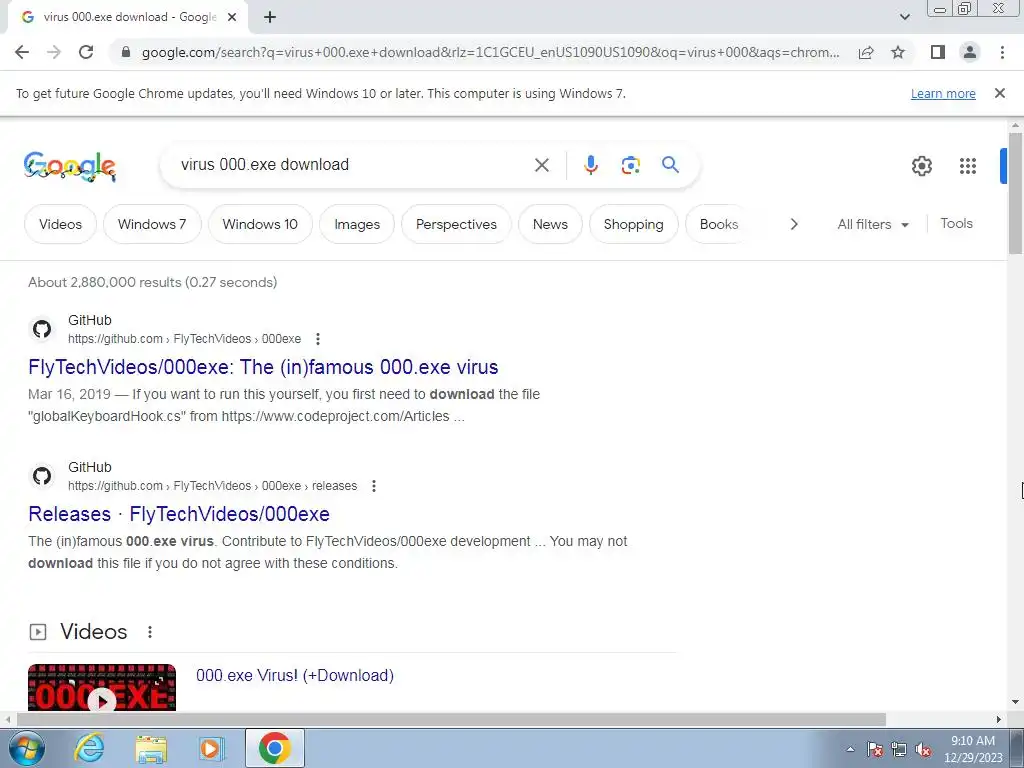Submit search with magnifier icon
Image resolution: width=1024 pixels, height=768 pixels.
coord(670,165)
